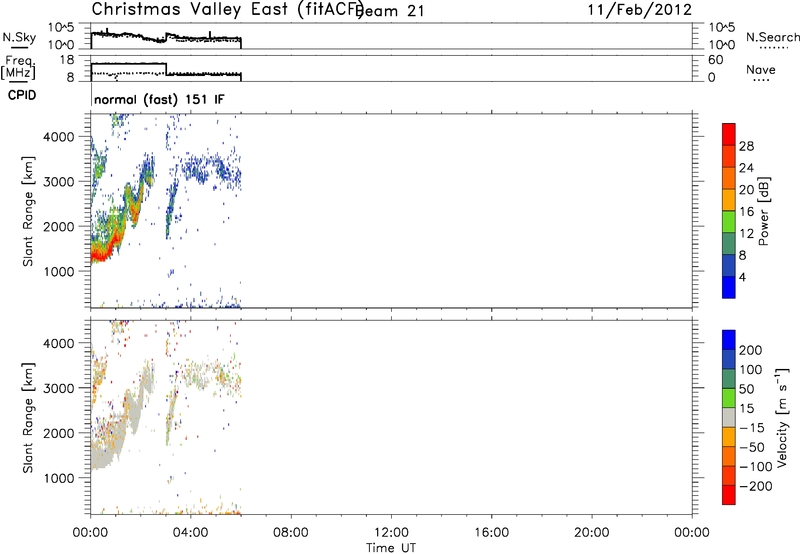Click the 'Power [dB]' colorbar label

point(763,211)
